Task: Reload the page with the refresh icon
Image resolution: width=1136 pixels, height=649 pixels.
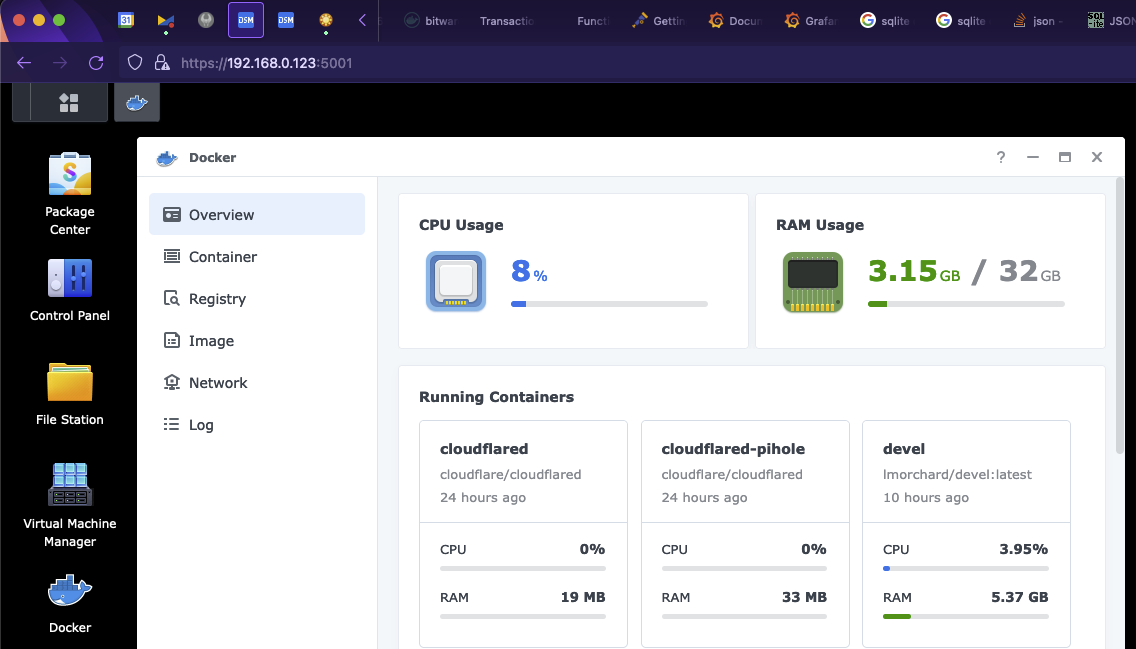Action: click(96, 63)
